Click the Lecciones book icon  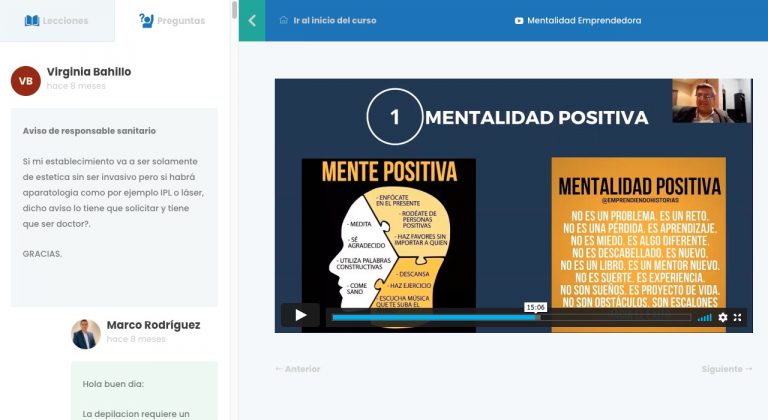tap(32, 20)
